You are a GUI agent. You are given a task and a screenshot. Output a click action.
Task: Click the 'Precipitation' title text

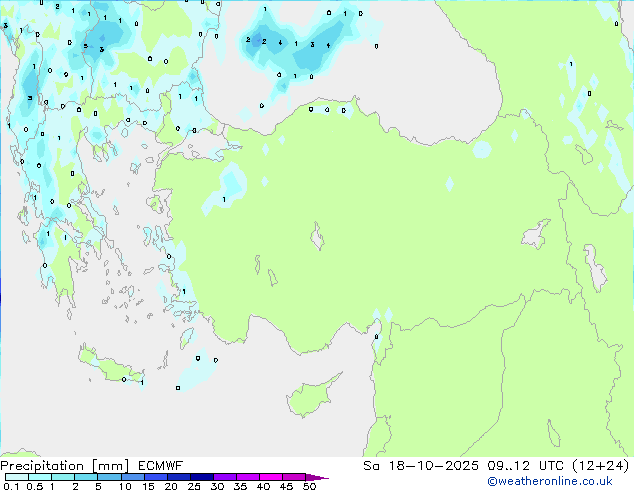tap(42, 466)
